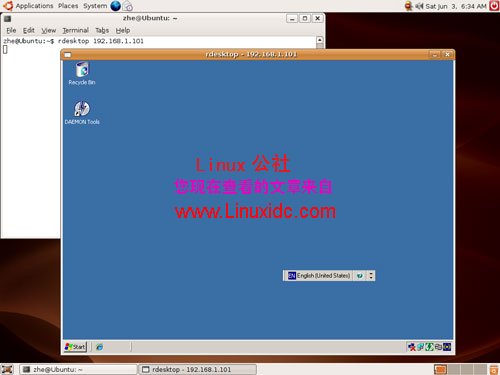
Task: Click the dark blue square tray icon
Action: (x=447, y=347)
